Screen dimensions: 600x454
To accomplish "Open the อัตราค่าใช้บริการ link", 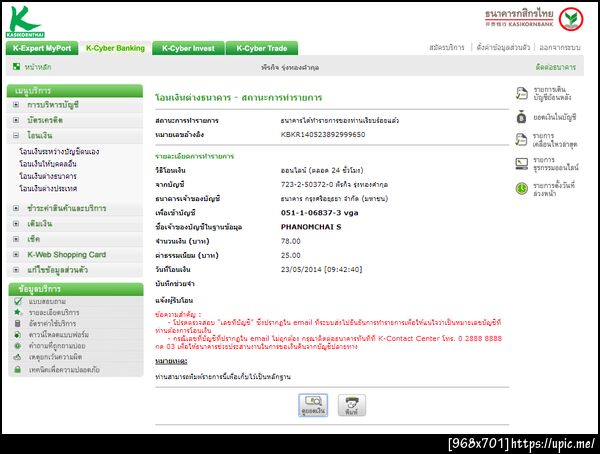I will point(52,323).
